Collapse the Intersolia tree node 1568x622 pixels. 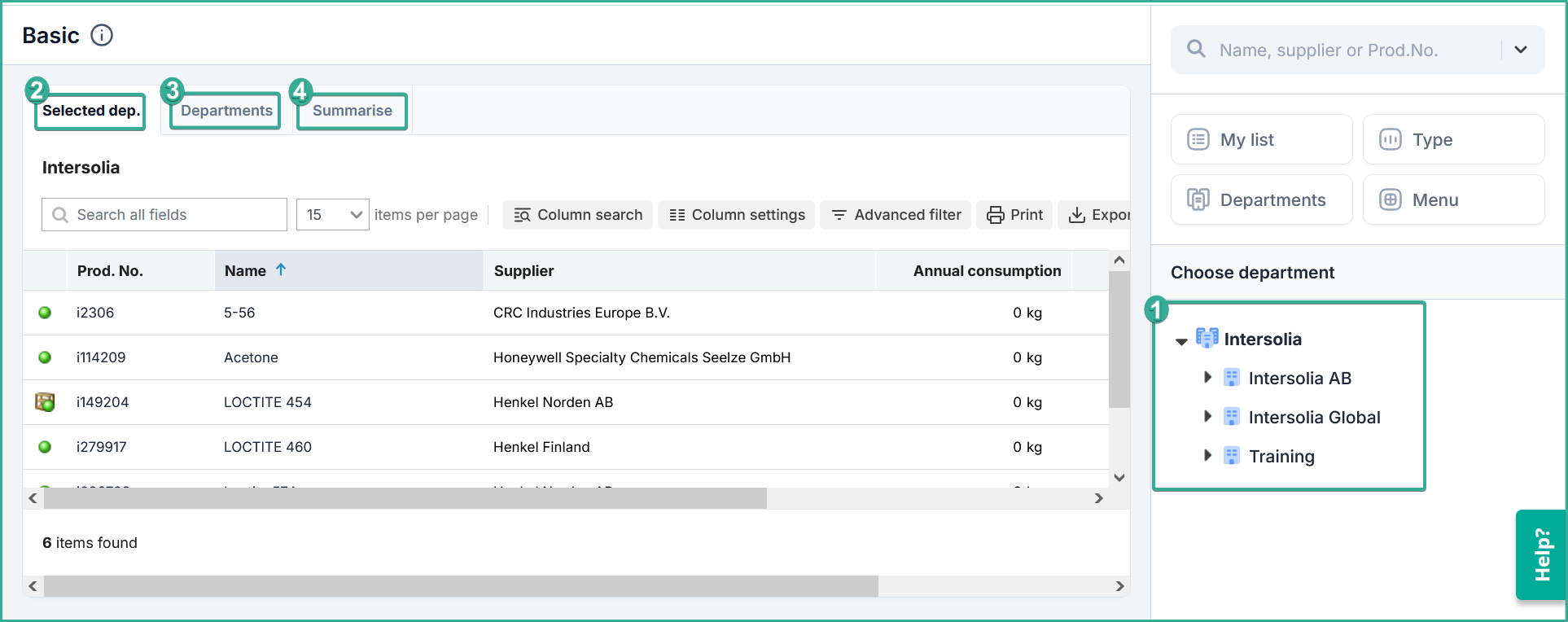(x=1181, y=341)
